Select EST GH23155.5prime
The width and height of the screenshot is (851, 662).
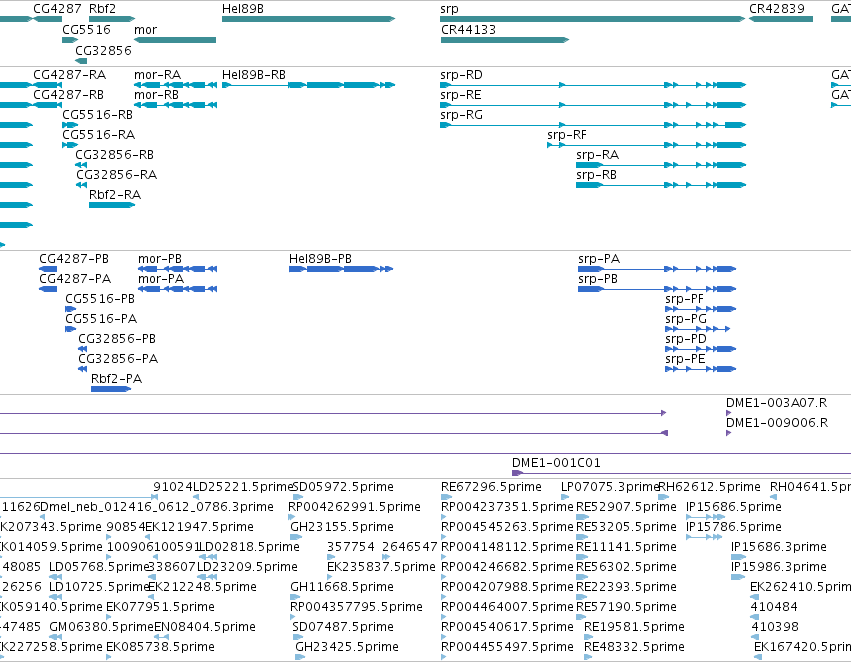[342, 527]
